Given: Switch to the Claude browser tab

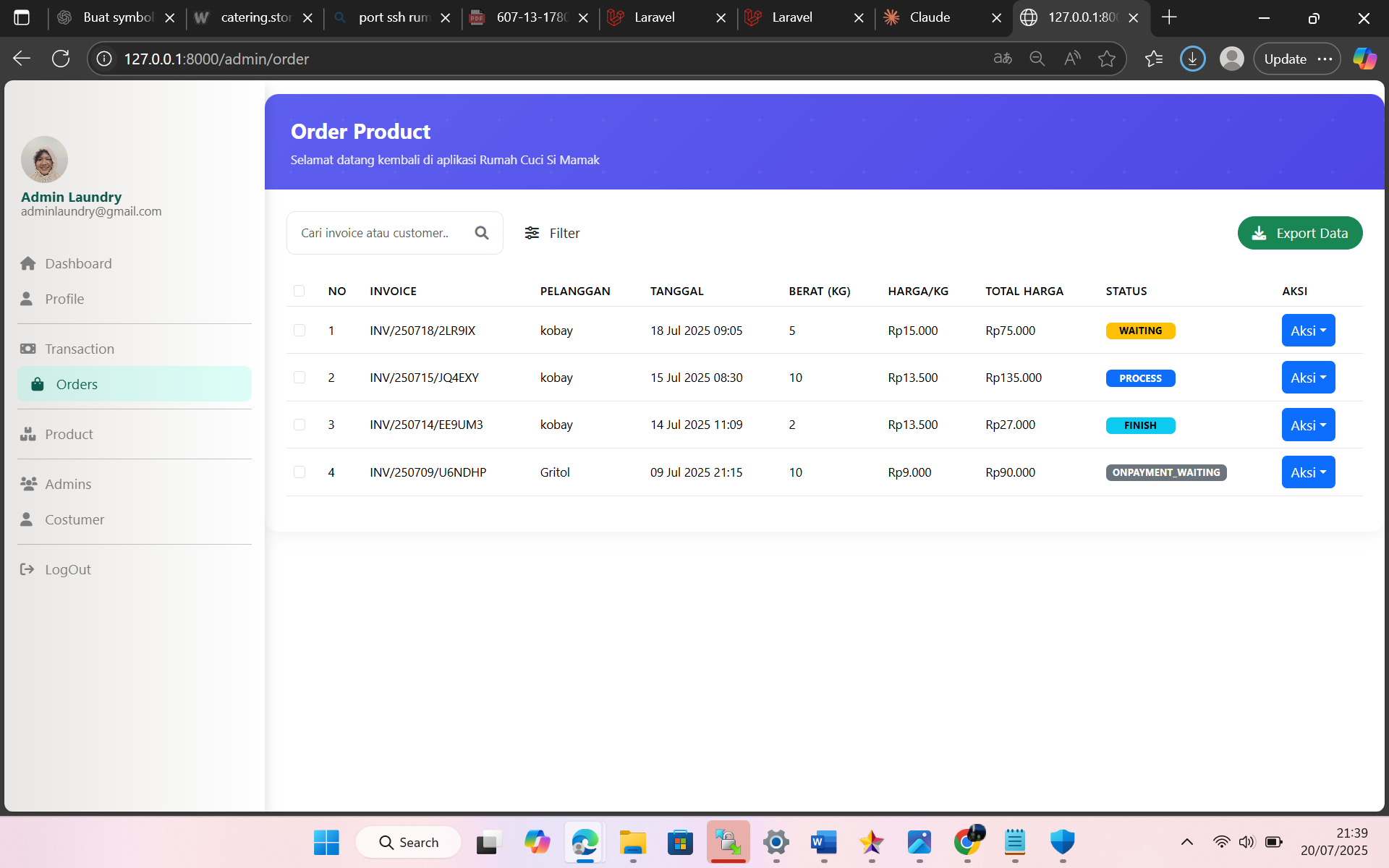Looking at the screenshot, I should [929, 17].
